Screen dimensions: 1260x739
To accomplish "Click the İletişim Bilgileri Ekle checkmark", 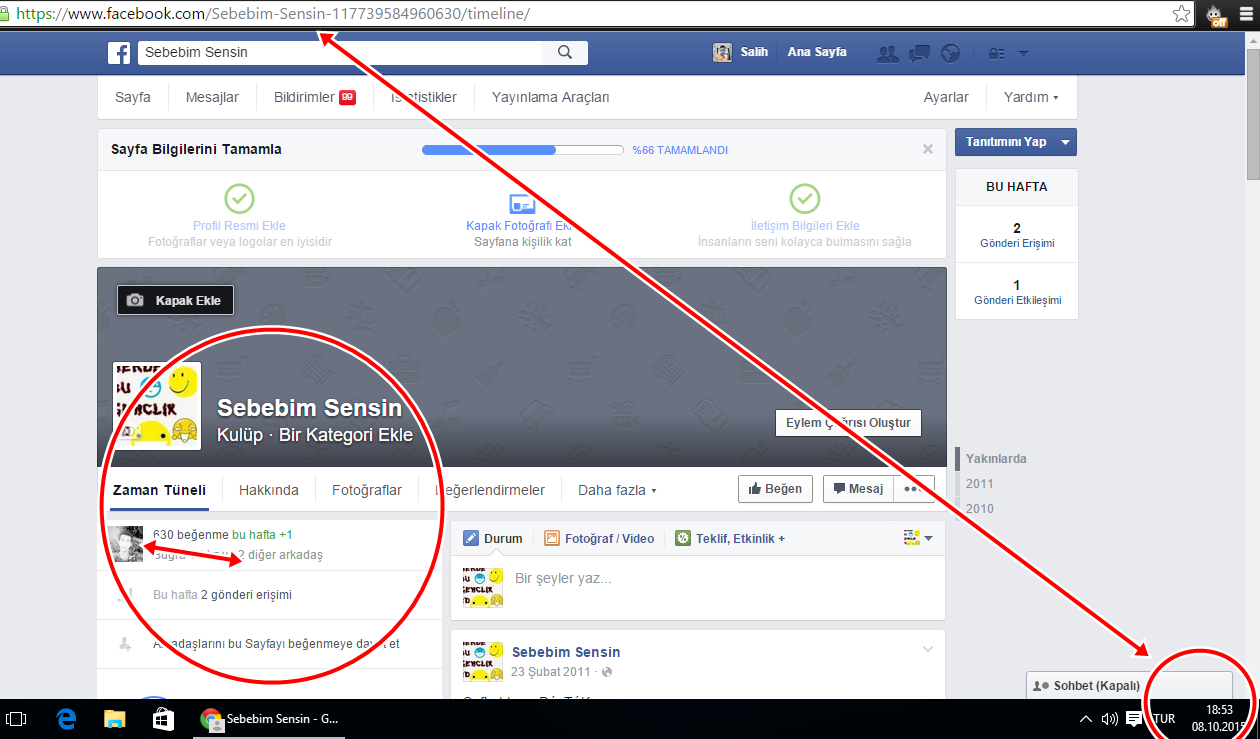I will point(805,198).
